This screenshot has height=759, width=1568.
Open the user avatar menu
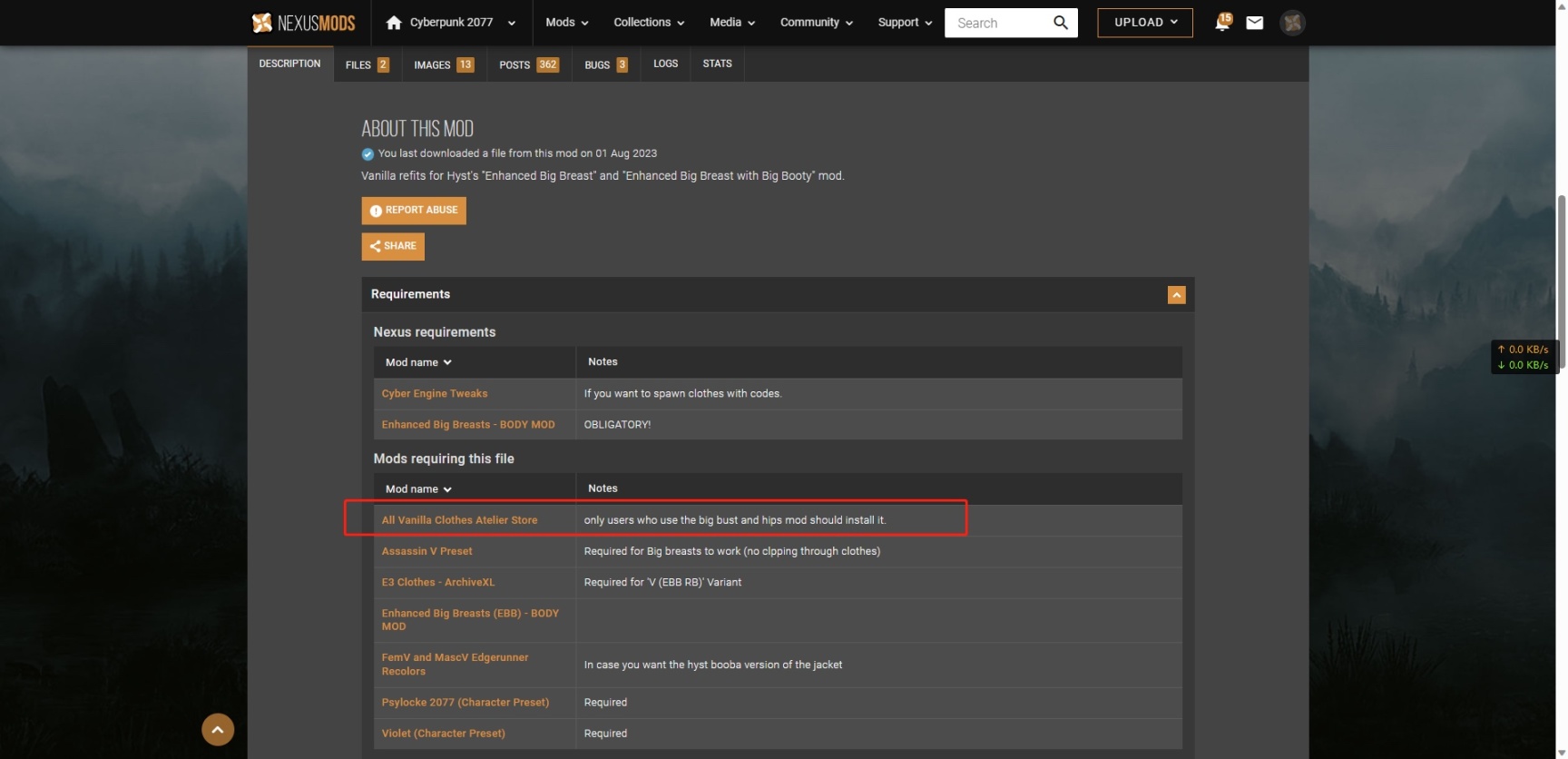click(1293, 23)
